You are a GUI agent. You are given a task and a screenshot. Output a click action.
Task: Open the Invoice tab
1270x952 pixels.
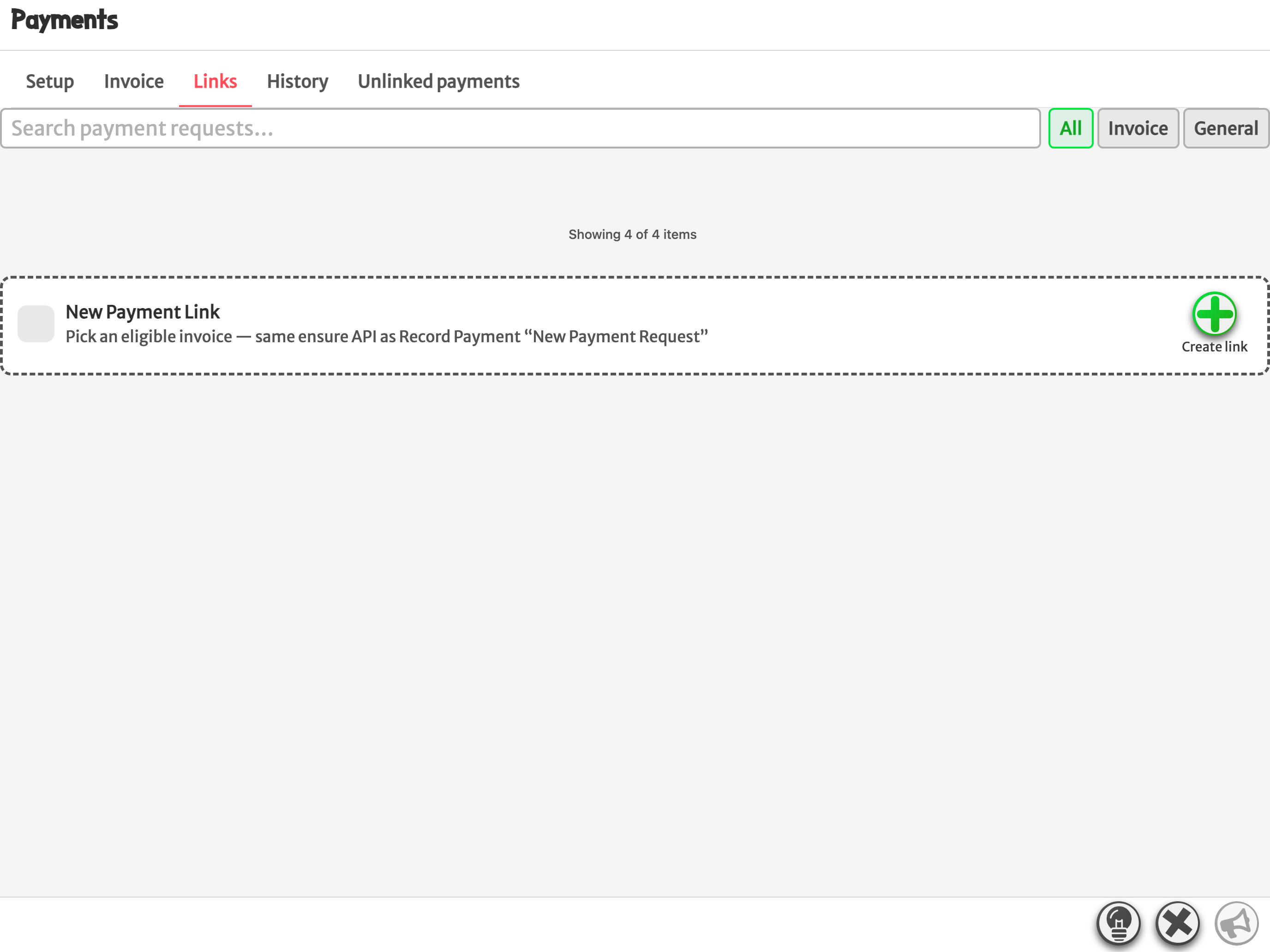[x=134, y=82]
